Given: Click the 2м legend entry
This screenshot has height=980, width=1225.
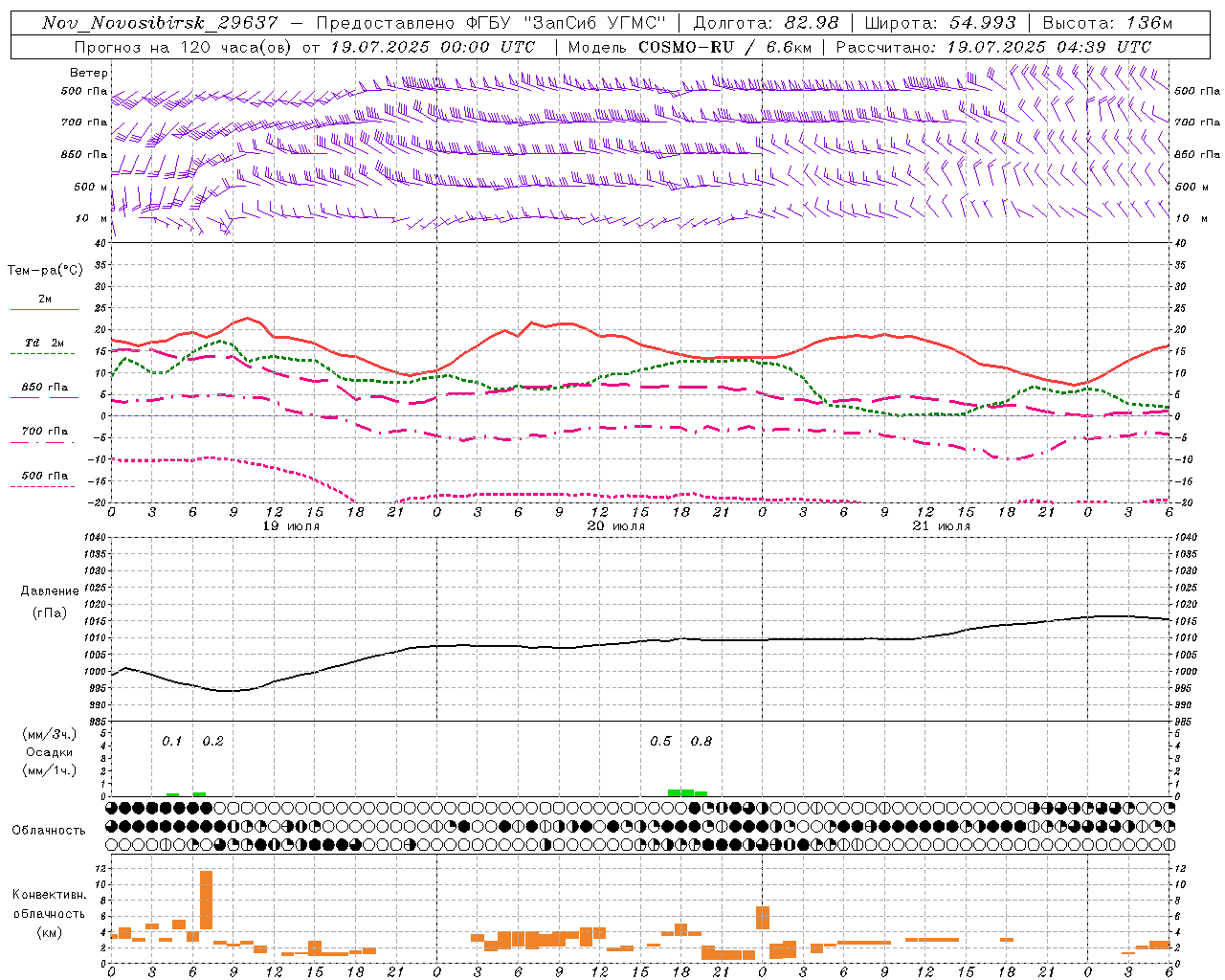Looking at the screenshot, I should [45, 299].
